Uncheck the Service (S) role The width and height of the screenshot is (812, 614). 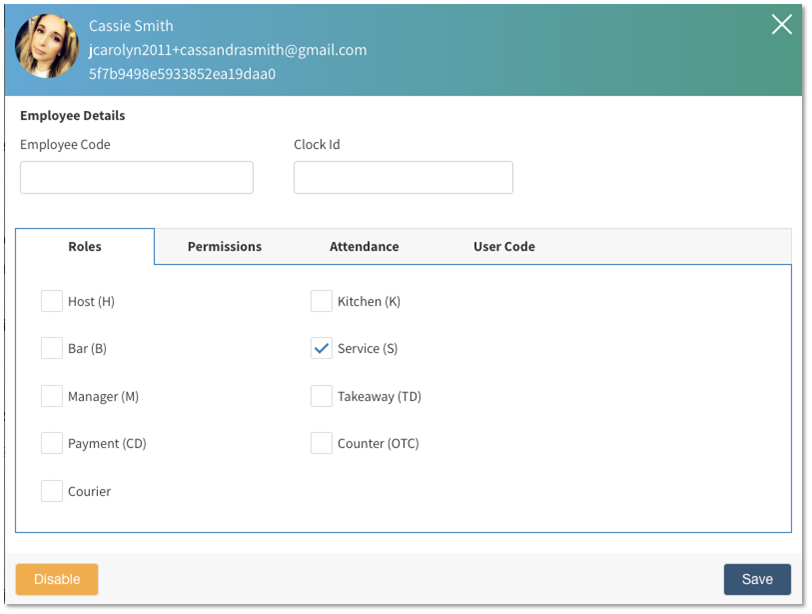click(321, 348)
